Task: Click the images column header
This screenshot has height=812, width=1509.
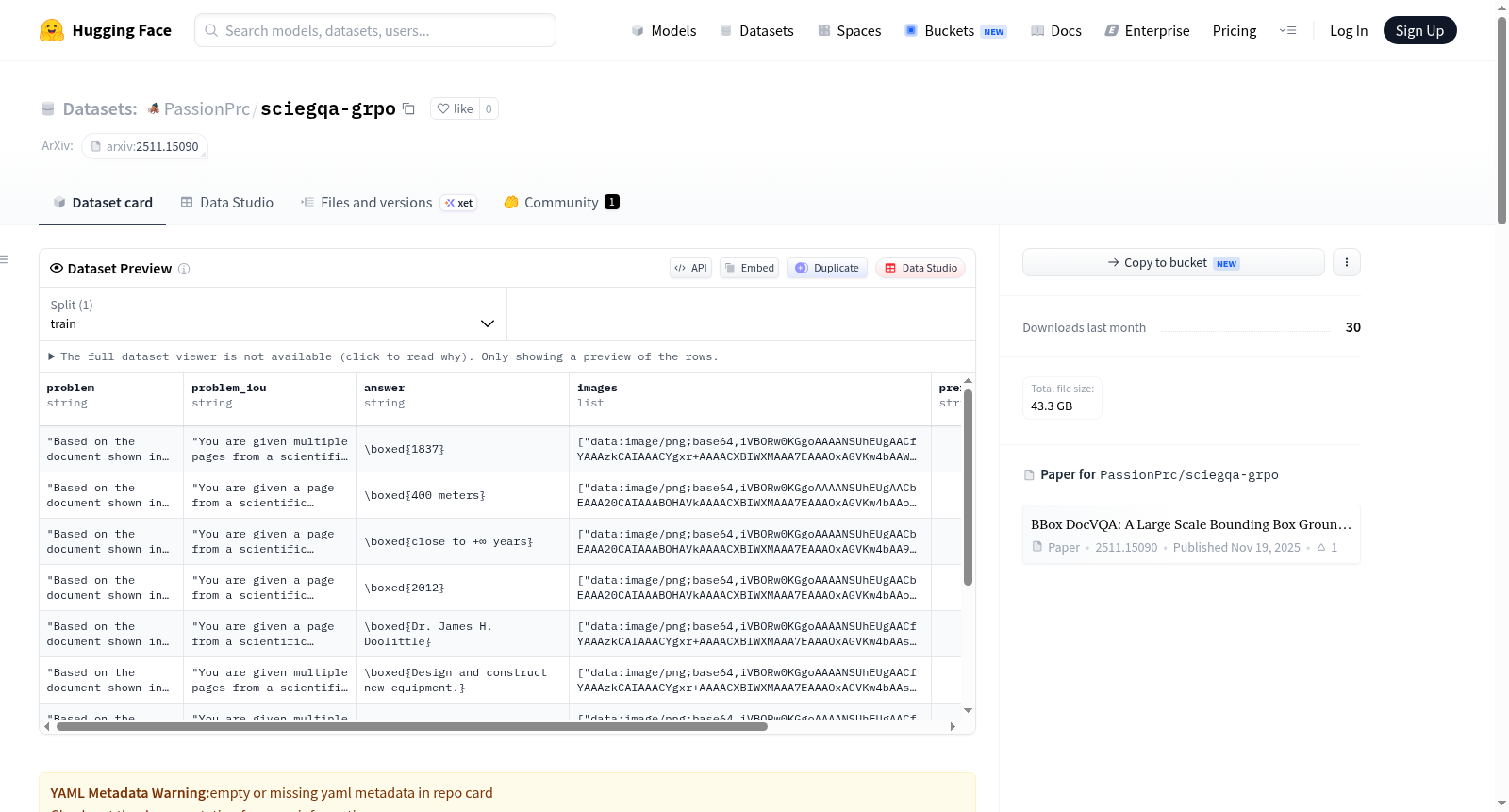Action: [750, 399]
